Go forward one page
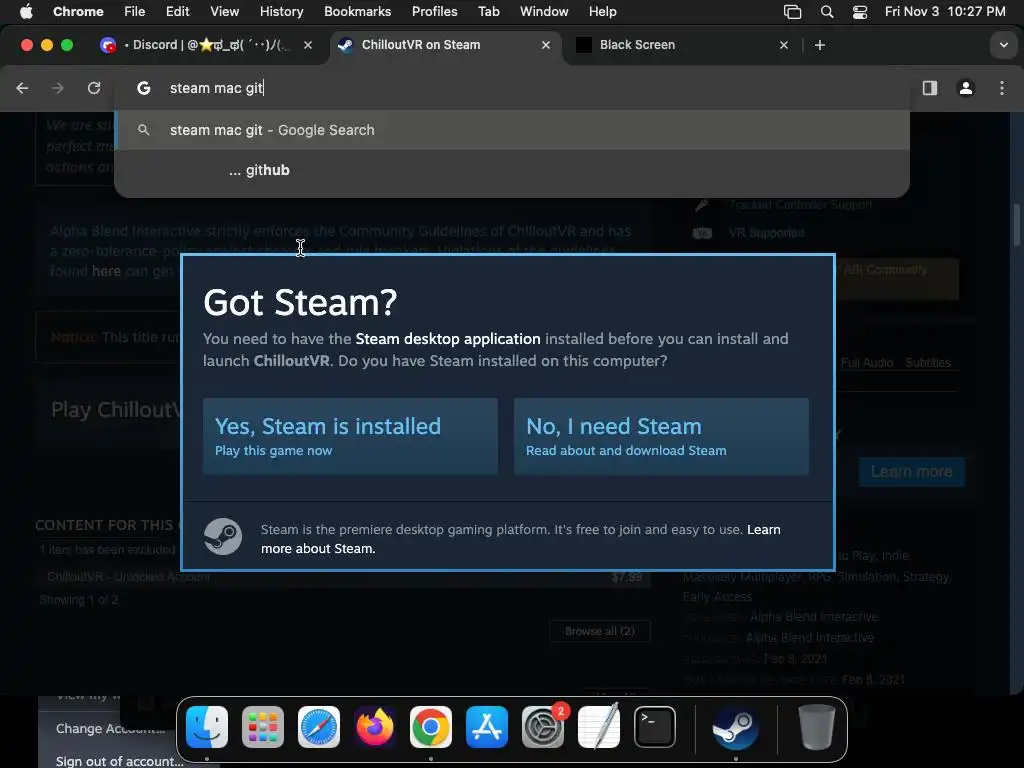Screen dimensions: 1024x768 pos(58,88)
